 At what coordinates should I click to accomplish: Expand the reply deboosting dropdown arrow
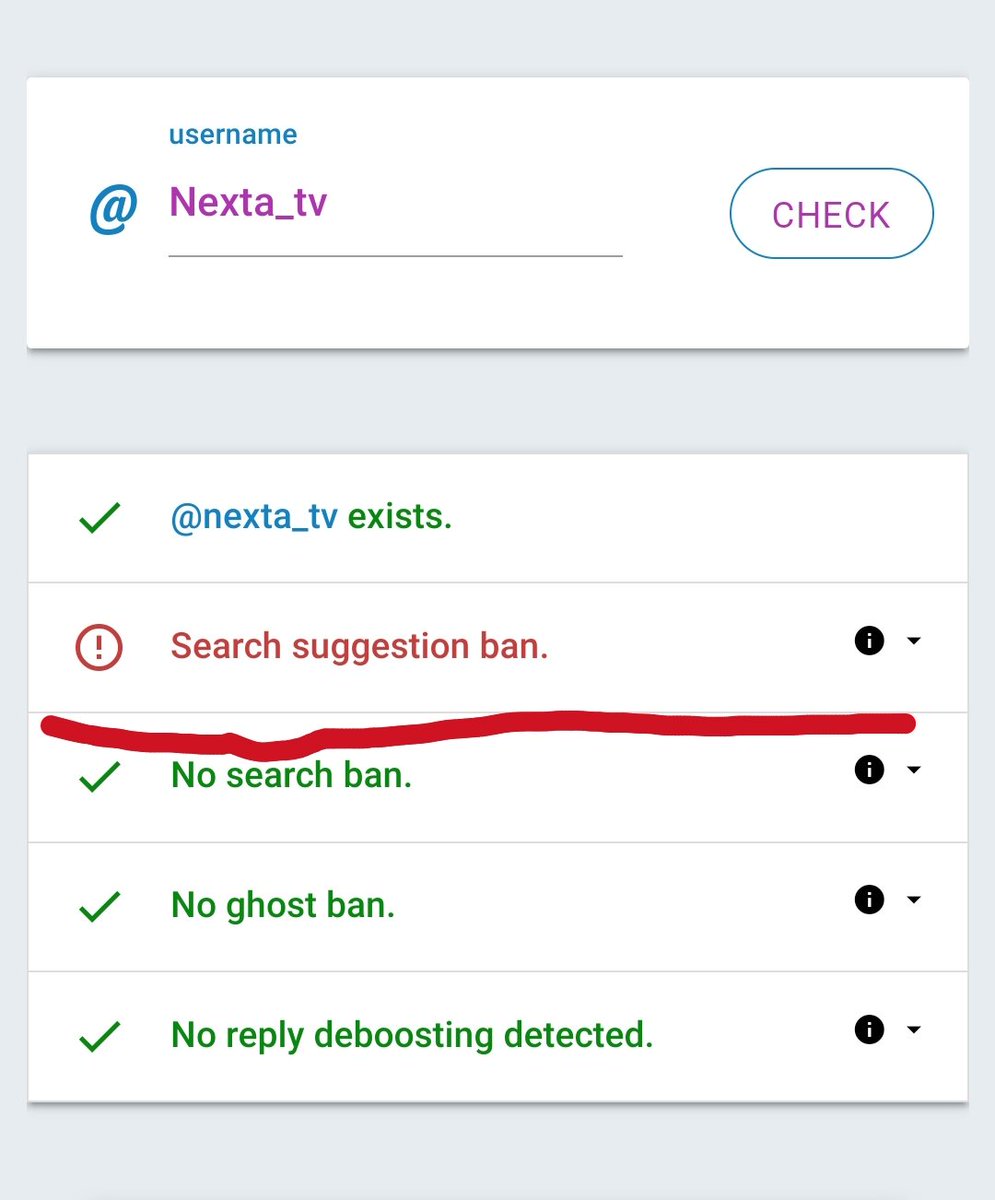click(x=913, y=1029)
